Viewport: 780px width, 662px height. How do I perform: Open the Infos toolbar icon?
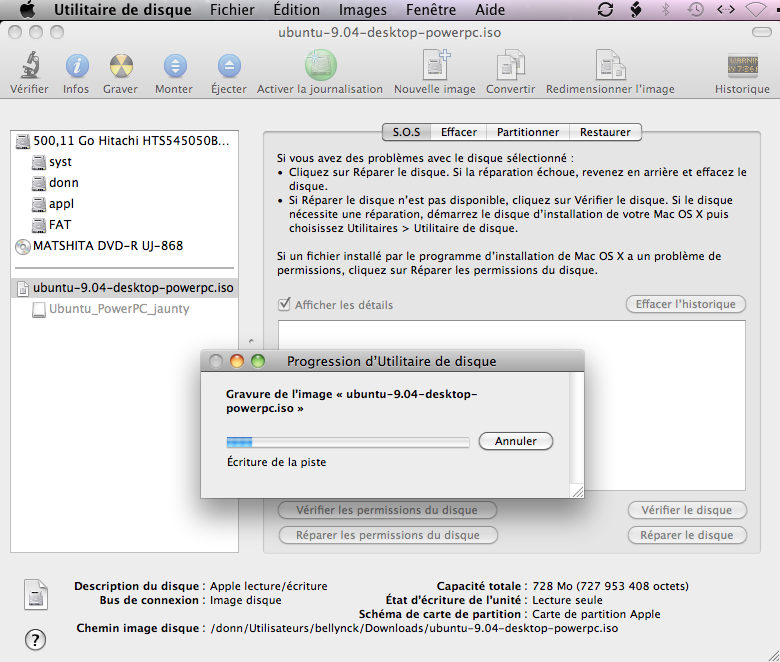point(77,66)
